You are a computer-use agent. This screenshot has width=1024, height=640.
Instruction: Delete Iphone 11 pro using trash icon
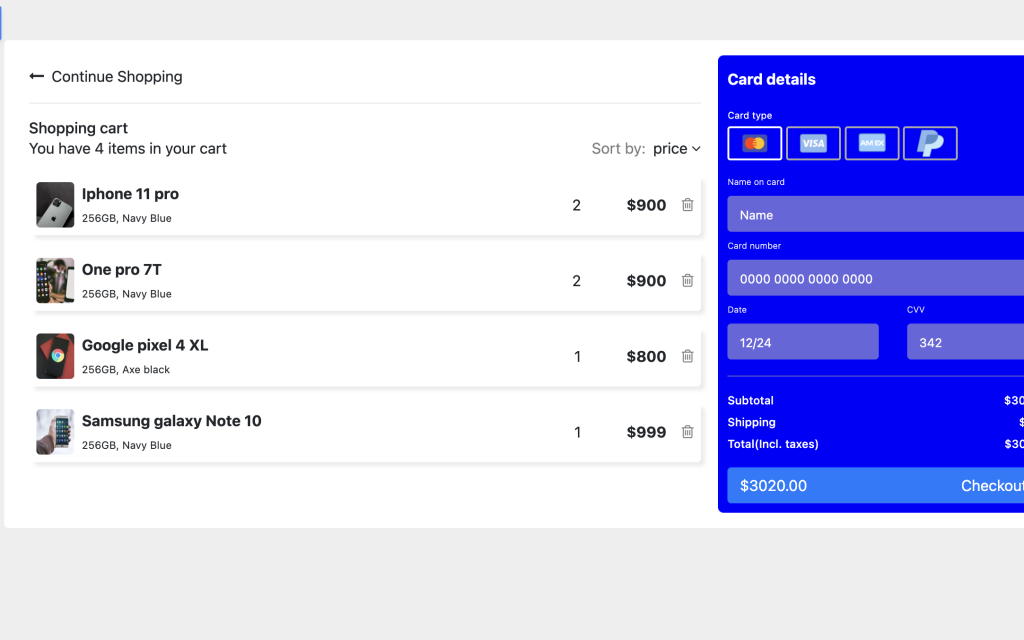[687, 204]
